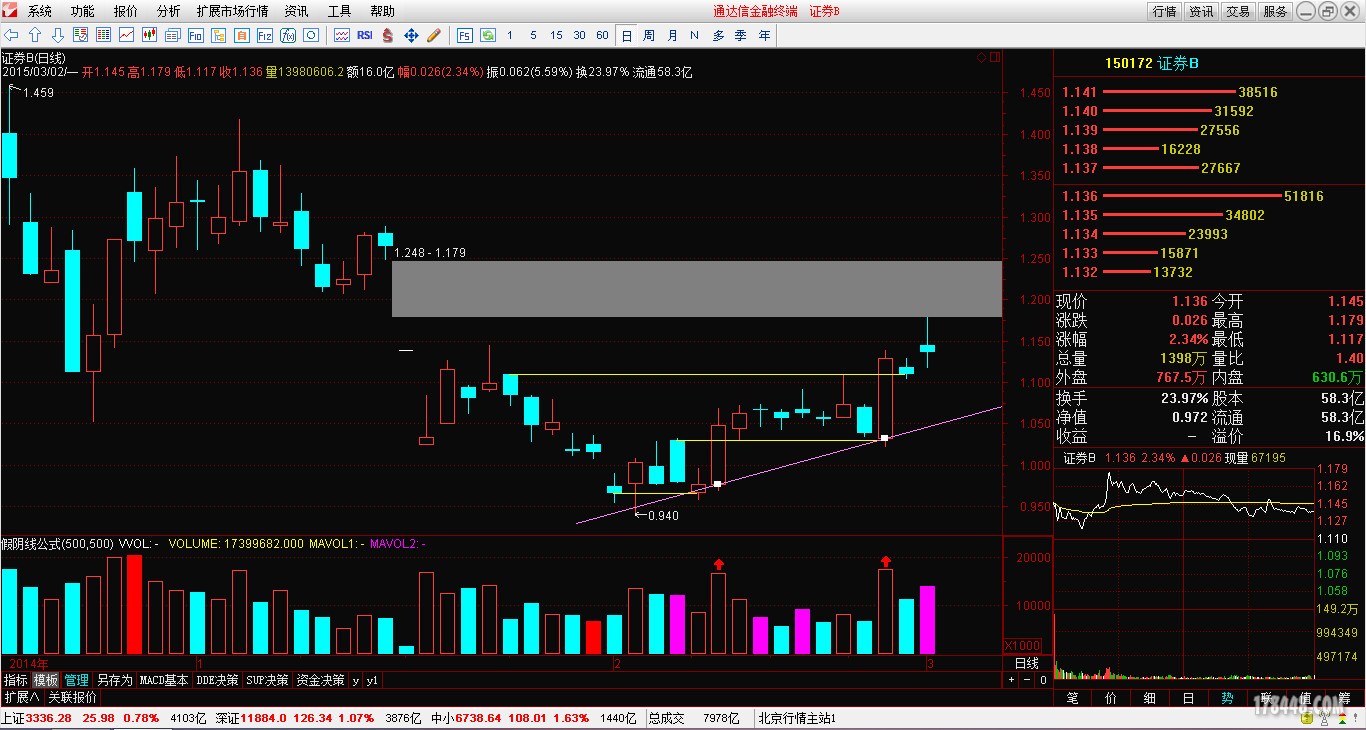
Task: Click the 服务 button at top right
Action: [1275, 11]
